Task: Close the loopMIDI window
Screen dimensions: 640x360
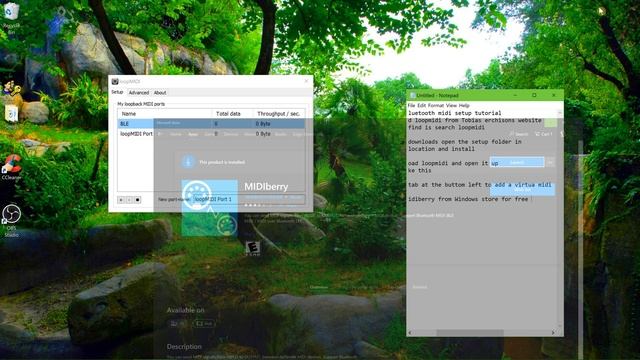Action: (x=307, y=81)
